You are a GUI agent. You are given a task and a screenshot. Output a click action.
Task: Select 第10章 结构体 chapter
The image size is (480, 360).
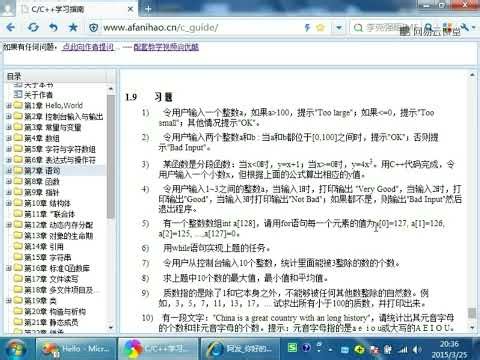47,203
